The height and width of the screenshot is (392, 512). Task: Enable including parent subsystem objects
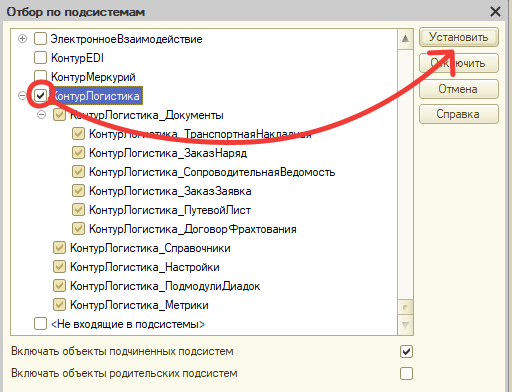coord(406,374)
